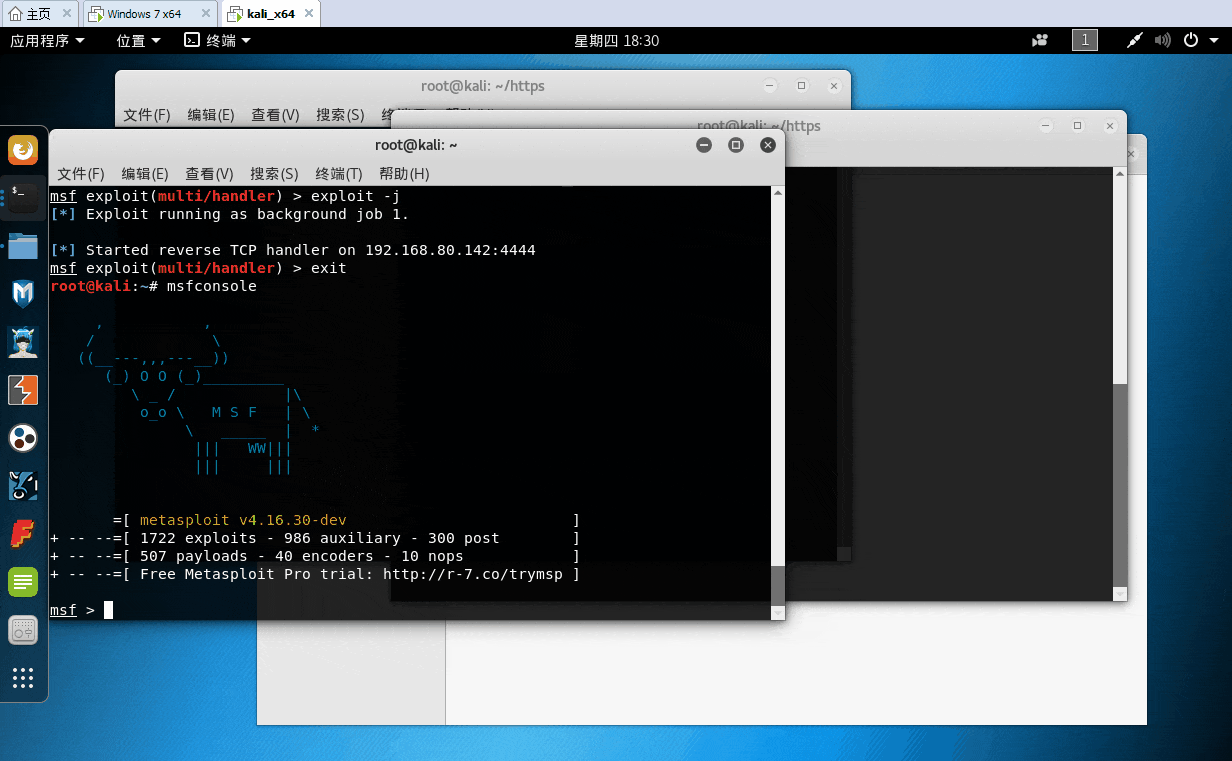Expand the 位置 places menu
The width and height of the screenshot is (1232, 761).
point(138,41)
